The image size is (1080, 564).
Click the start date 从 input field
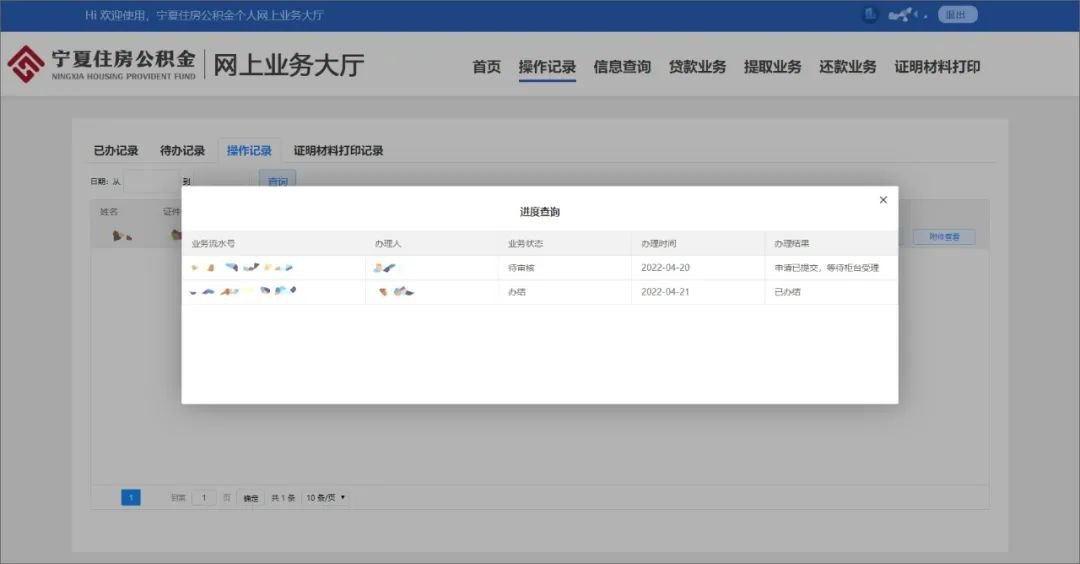[x=150, y=182]
